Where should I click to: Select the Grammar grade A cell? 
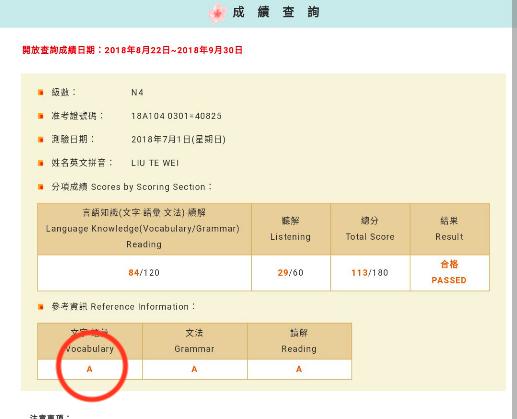coord(195,369)
